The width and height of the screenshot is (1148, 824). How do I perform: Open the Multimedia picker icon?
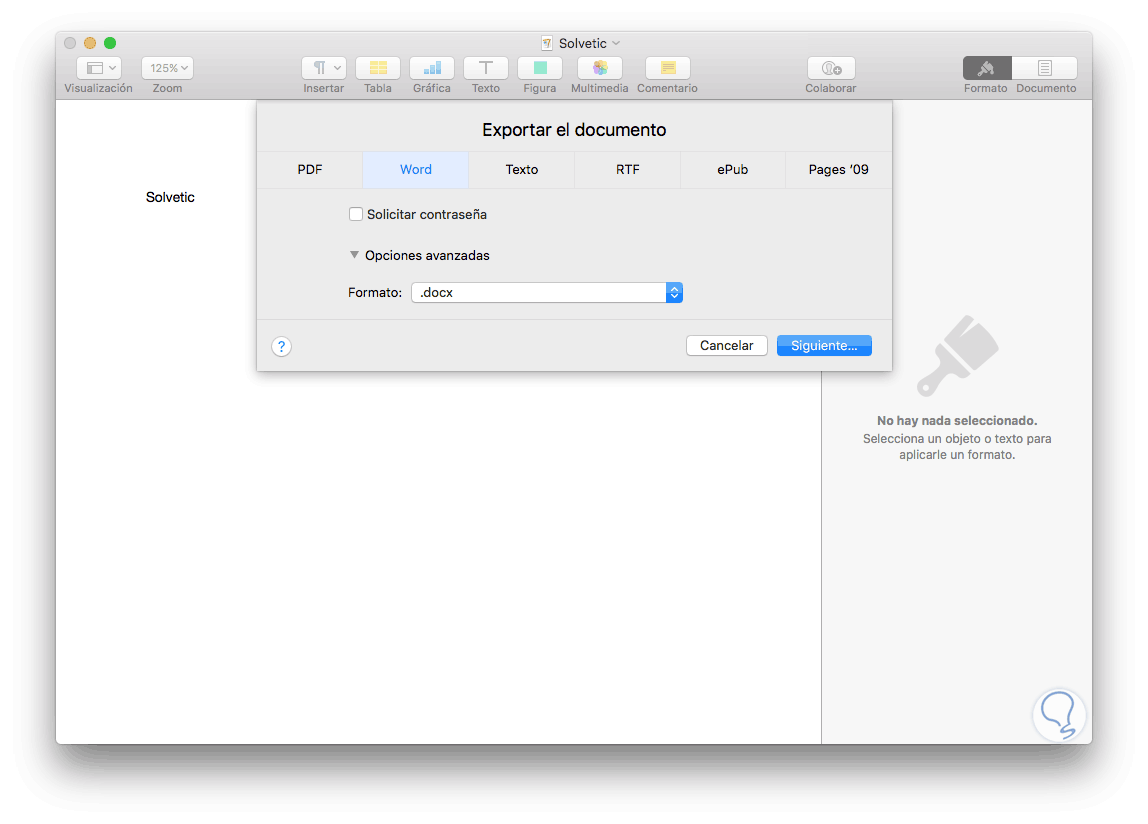(x=599, y=68)
